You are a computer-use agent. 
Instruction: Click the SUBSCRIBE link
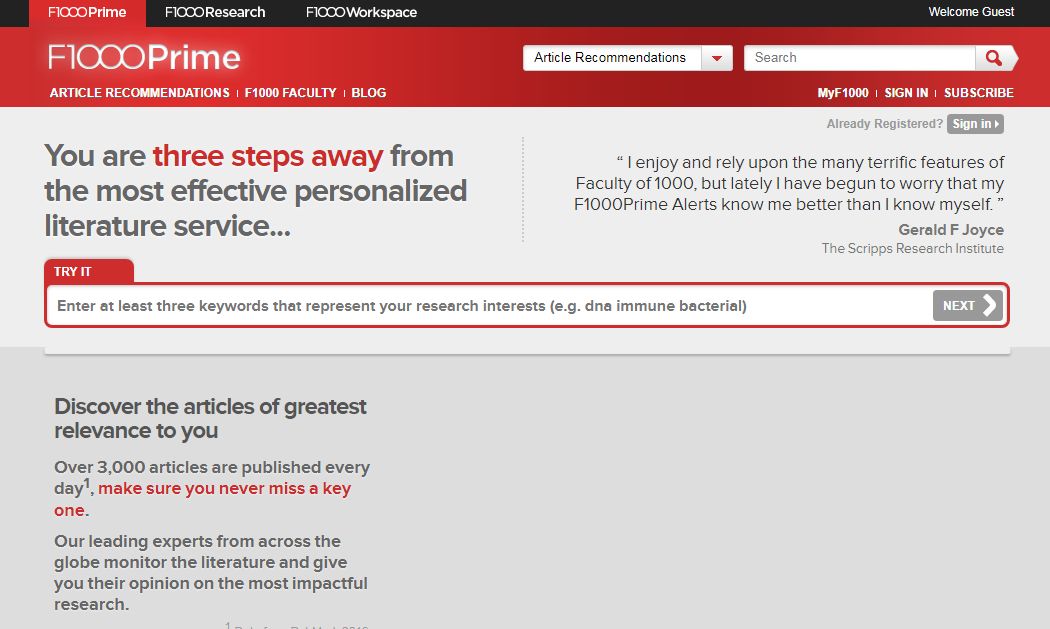[978, 92]
